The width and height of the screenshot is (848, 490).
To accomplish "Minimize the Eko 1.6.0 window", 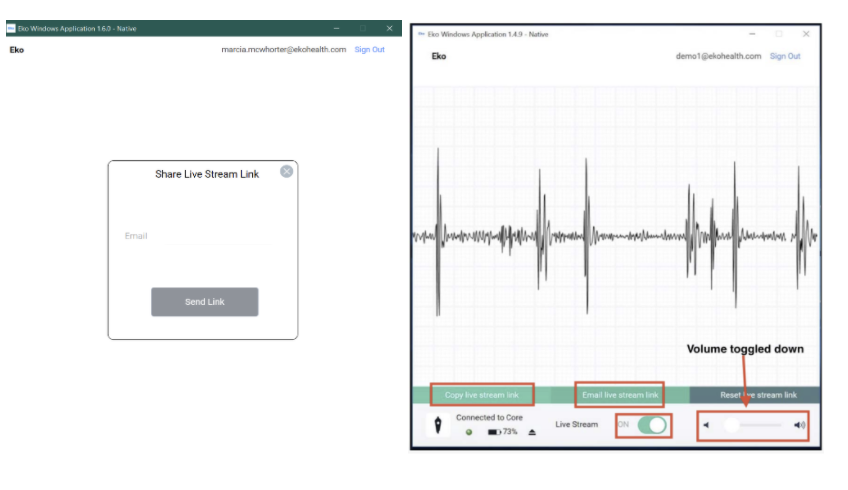I will point(336,28).
